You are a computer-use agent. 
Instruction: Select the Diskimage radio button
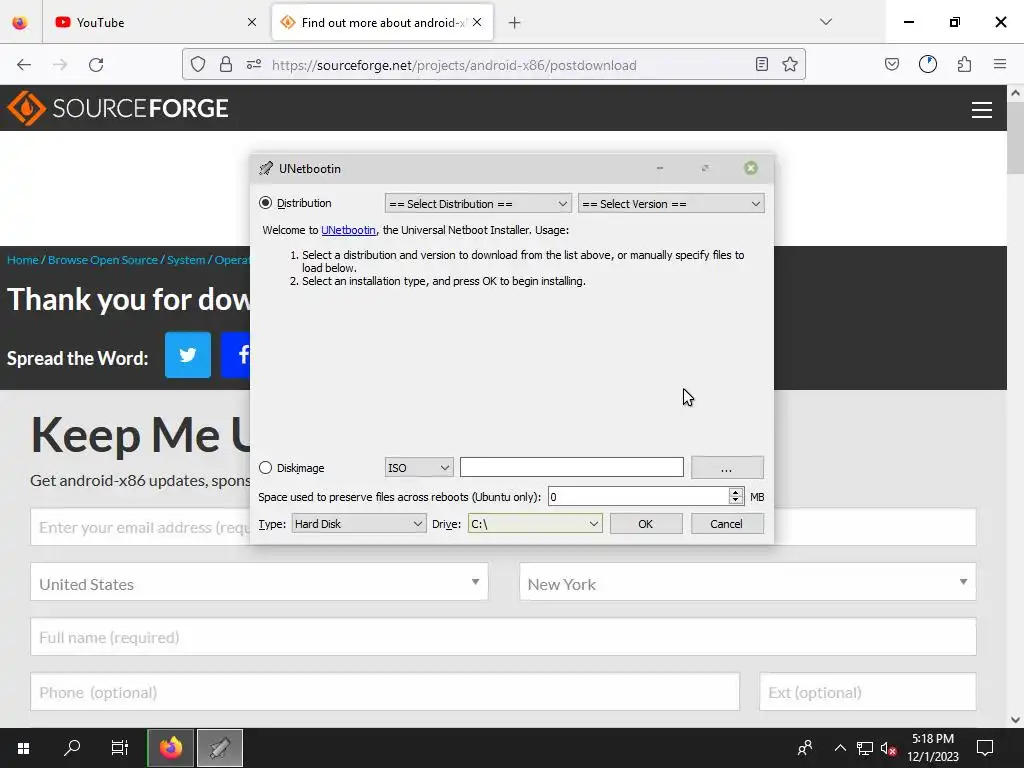pyautogui.click(x=265, y=468)
